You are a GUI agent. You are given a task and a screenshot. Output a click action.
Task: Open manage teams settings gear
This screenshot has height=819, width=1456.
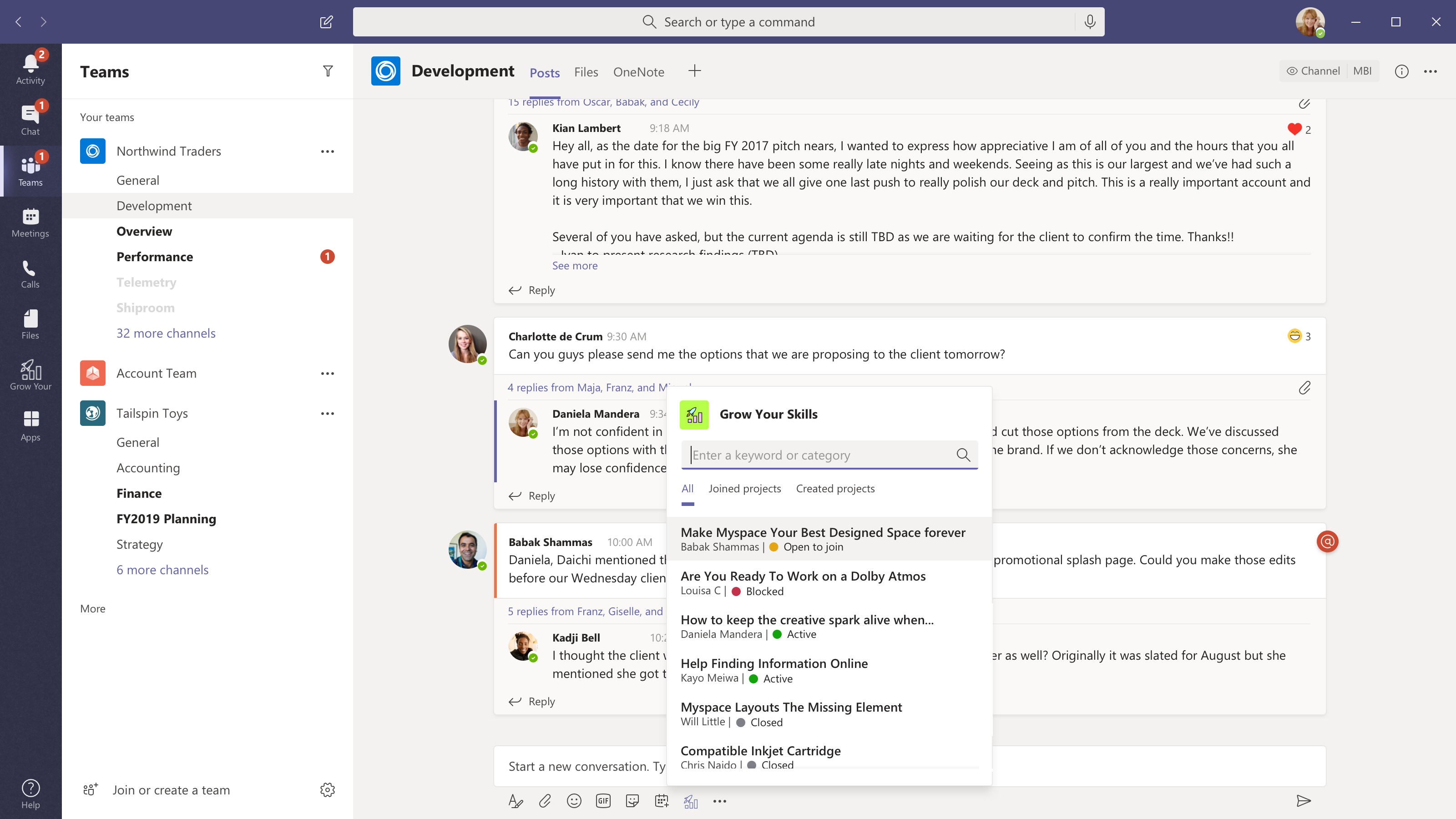coord(328,789)
